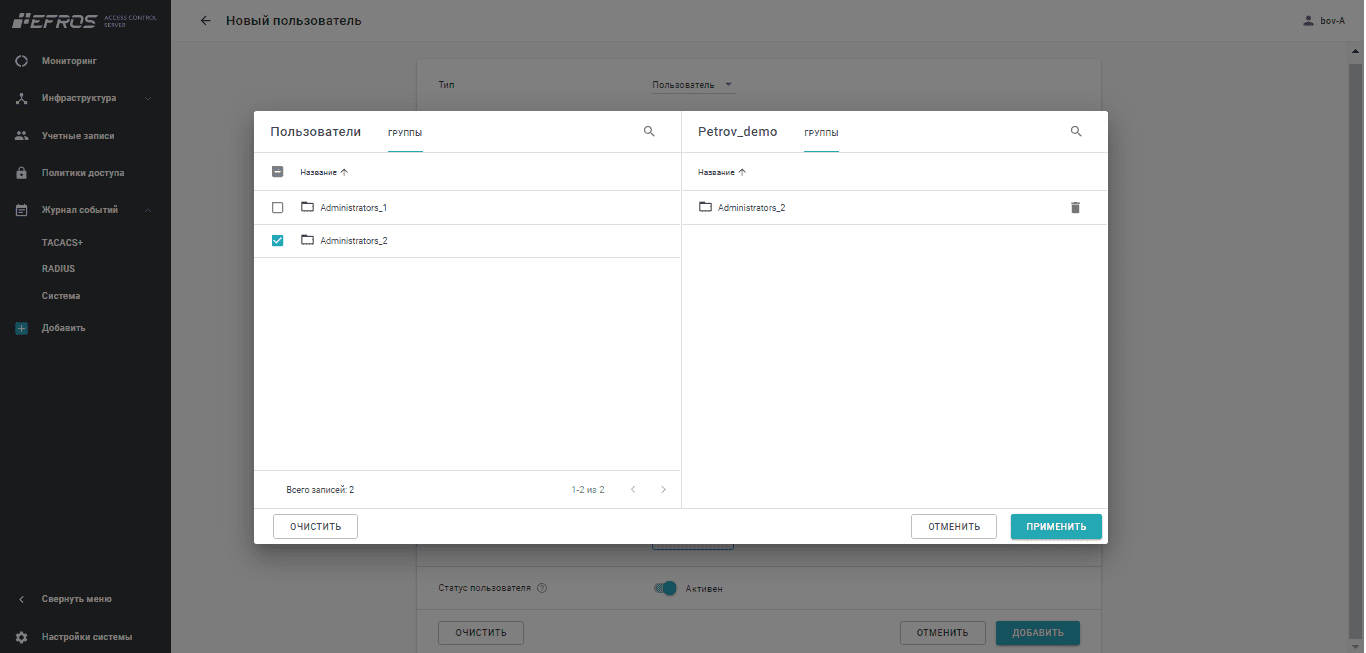Open RADIUS event log
Screen dimensions: 1366x653
tap(58, 269)
